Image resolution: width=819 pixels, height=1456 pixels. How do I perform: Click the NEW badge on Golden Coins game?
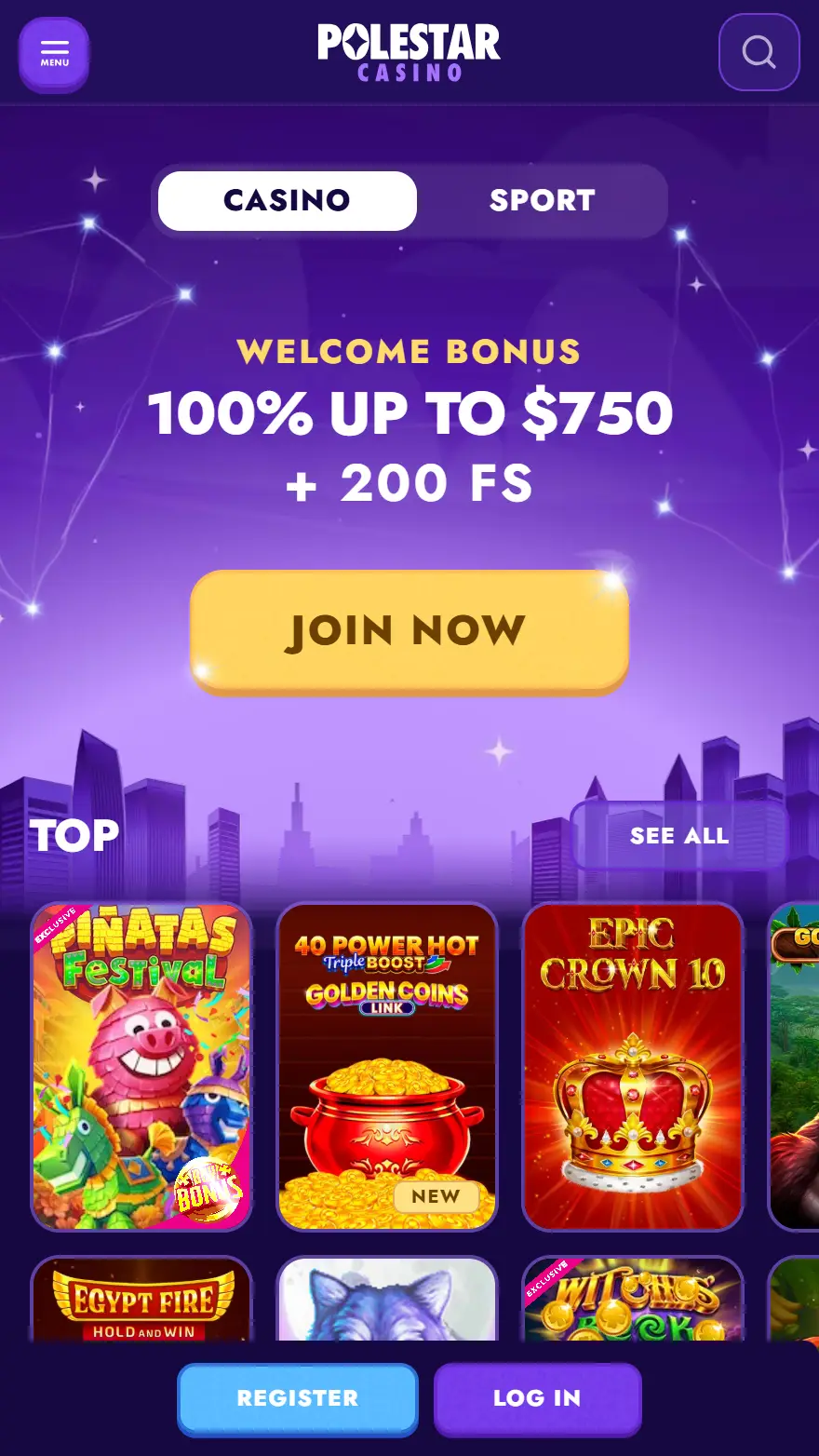tap(436, 1196)
